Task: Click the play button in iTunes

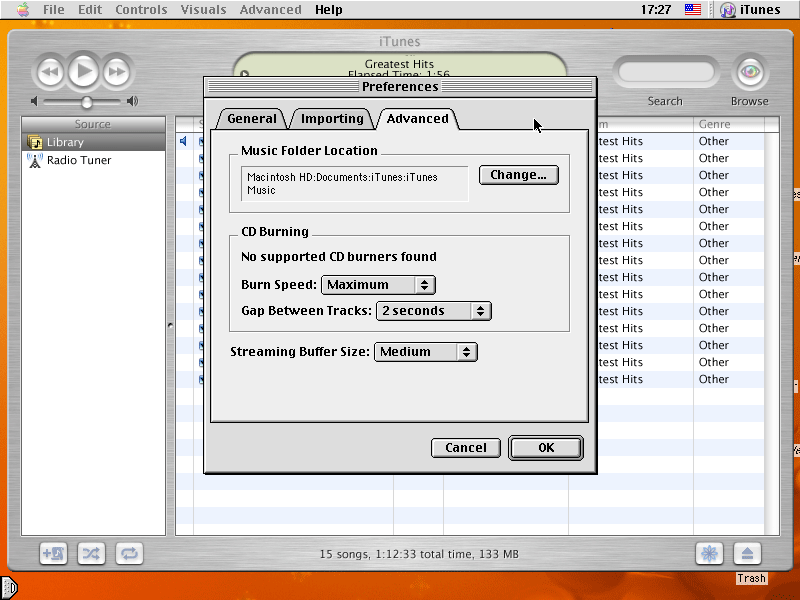Action: pyautogui.click(x=84, y=71)
